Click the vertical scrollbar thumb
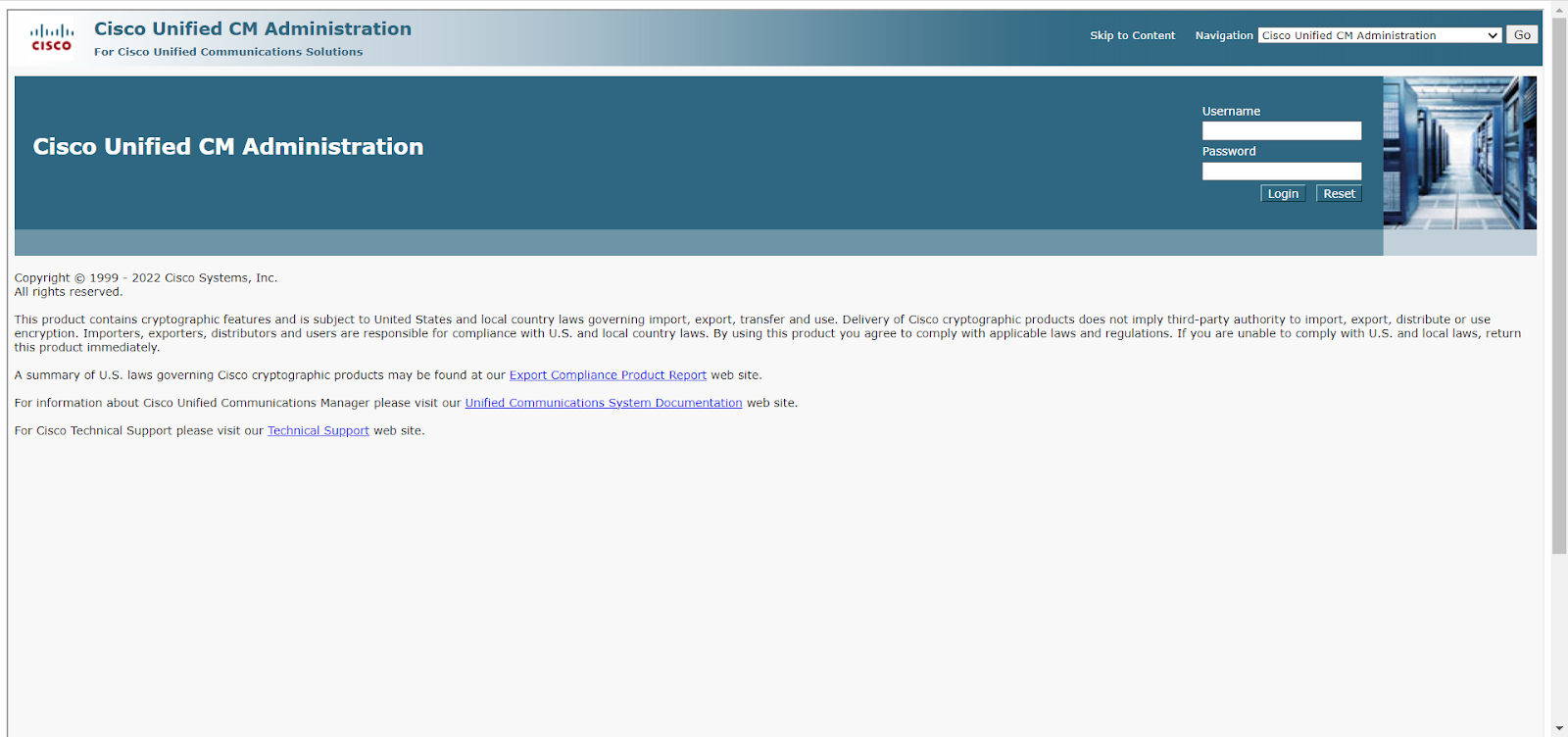 [x=1559, y=284]
